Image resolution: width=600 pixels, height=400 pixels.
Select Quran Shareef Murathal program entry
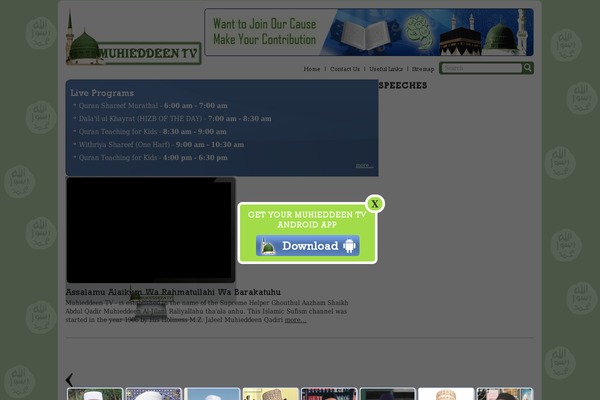tap(153, 106)
